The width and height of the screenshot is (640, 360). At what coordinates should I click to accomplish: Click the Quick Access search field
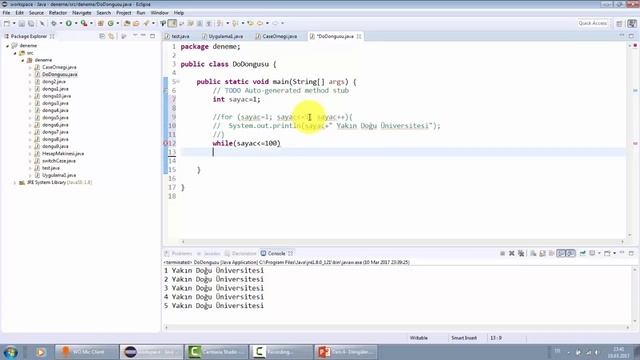[x=593, y=23]
